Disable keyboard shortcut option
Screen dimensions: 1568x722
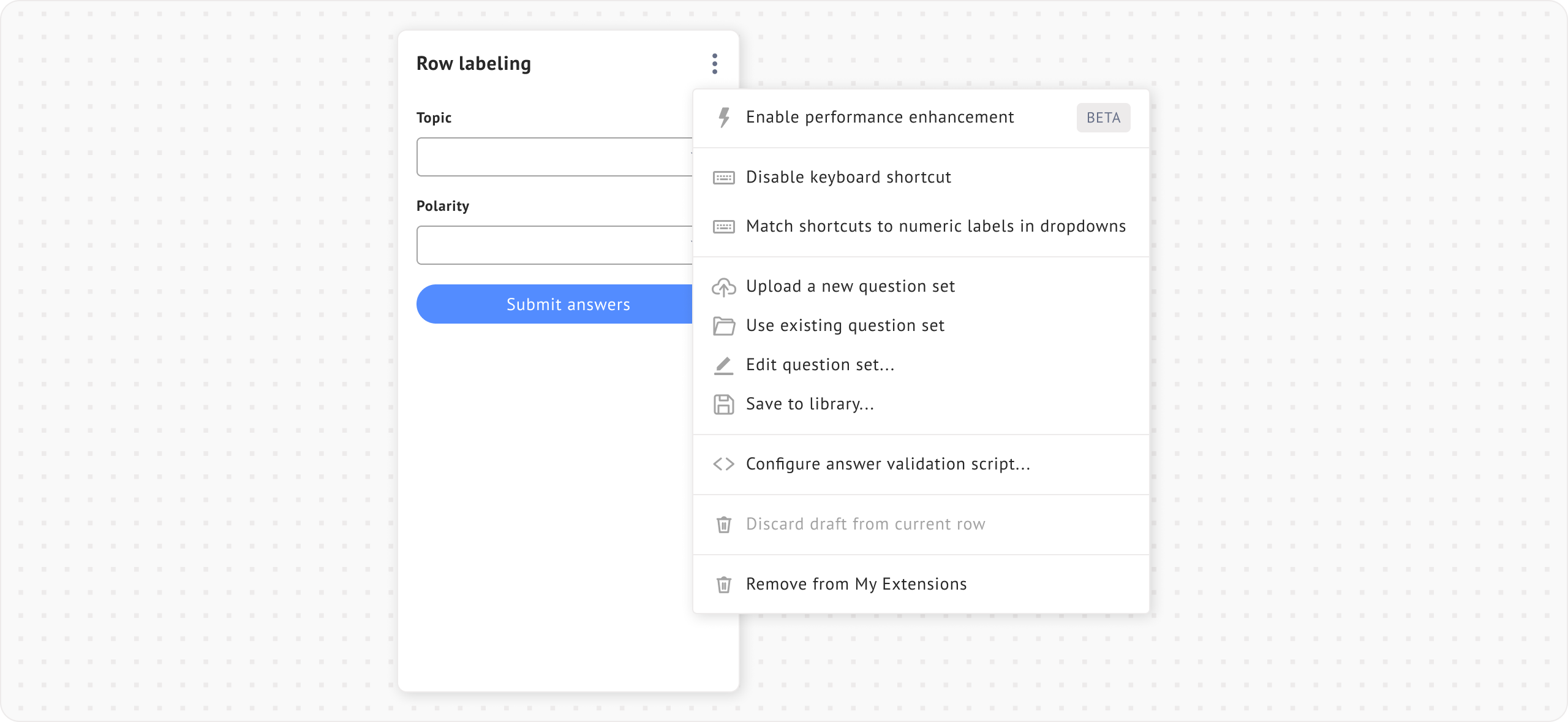coord(848,178)
